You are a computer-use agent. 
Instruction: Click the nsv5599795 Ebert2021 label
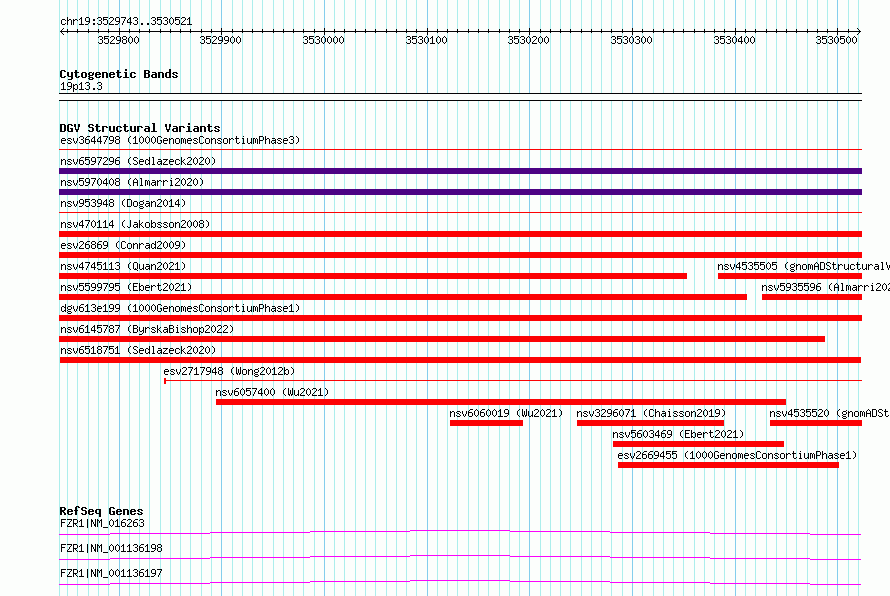[x=126, y=287]
